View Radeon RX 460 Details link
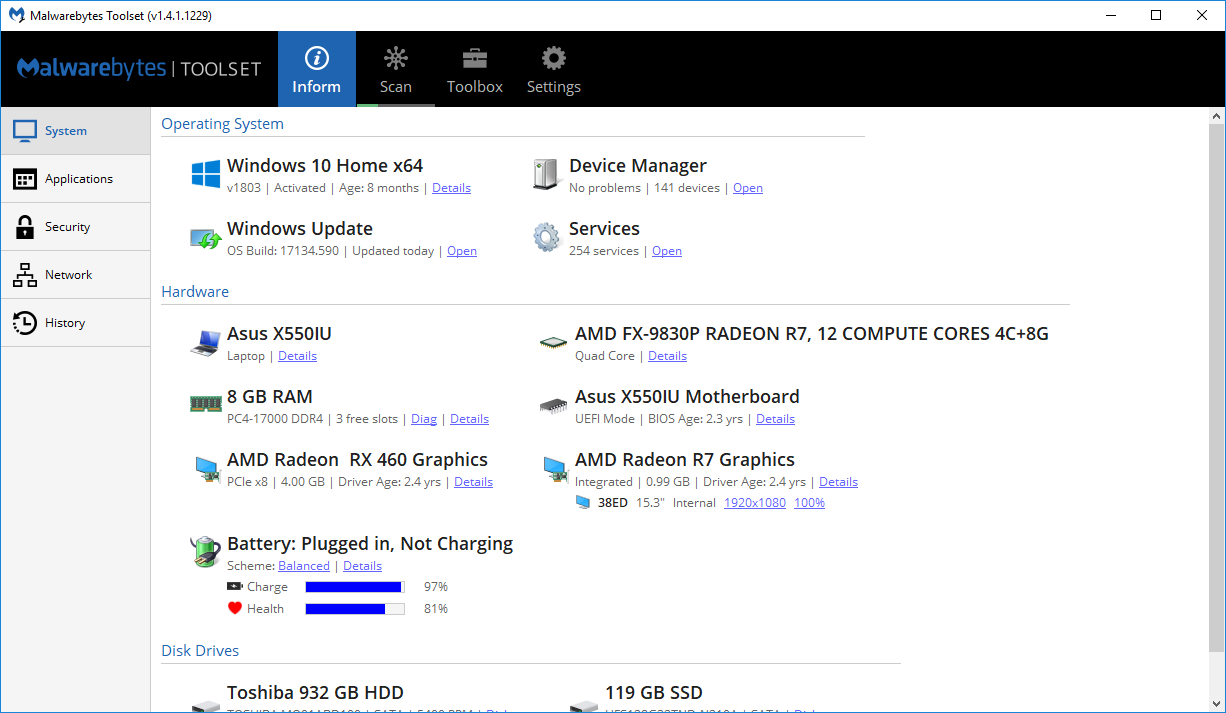1226x713 pixels. pos(473,482)
